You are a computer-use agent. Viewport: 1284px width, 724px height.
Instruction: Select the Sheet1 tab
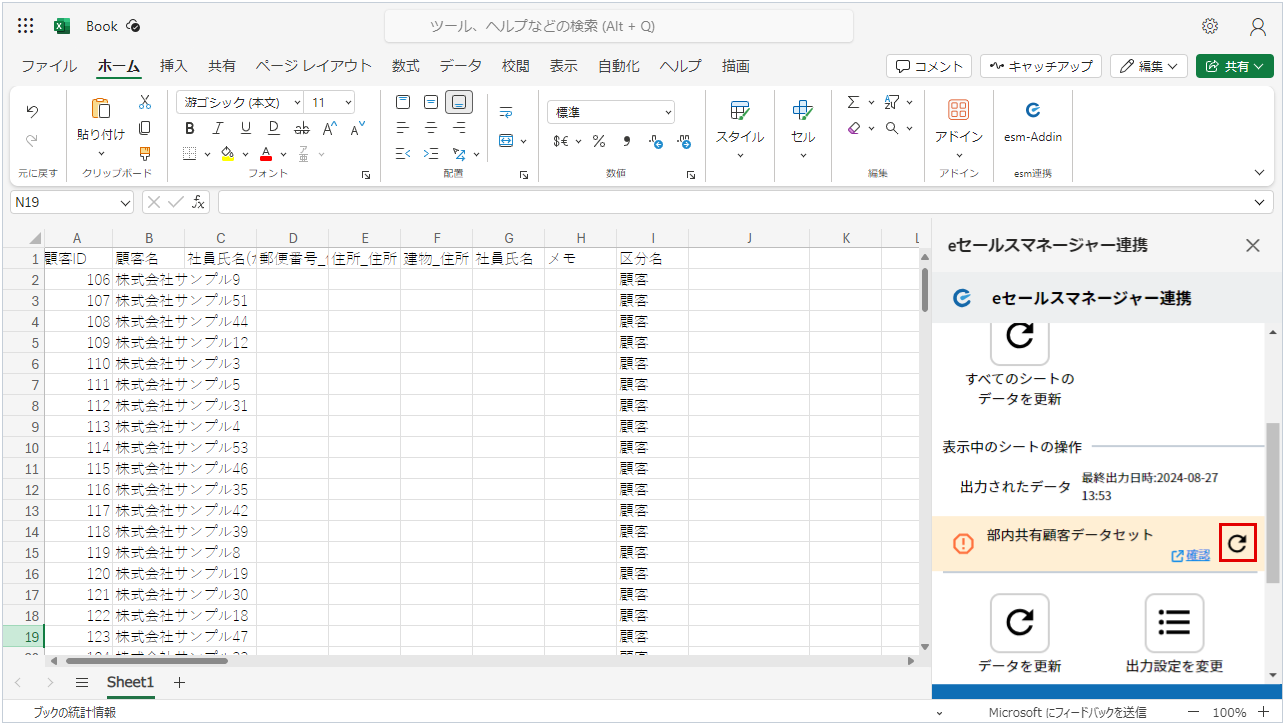click(x=131, y=682)
